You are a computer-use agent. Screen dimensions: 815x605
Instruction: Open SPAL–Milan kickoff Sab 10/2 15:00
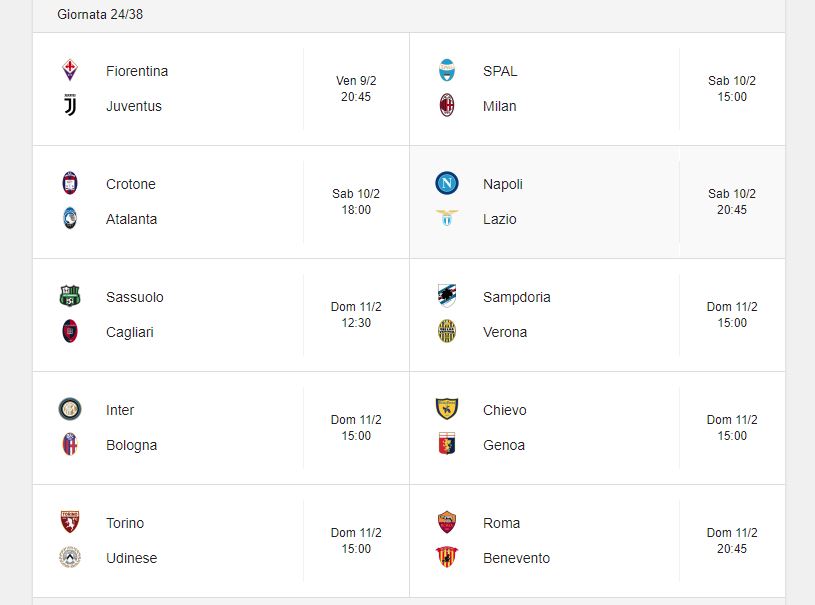(x=732, y=88)
